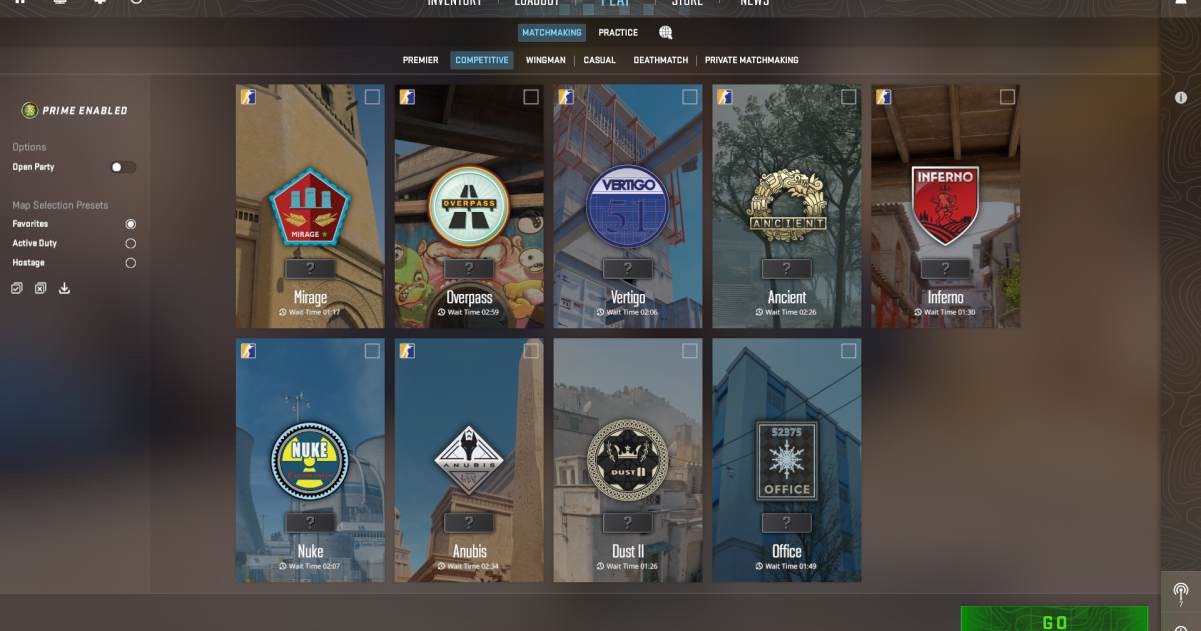Click the Map Selection Presets heading
The width and height of the screenshot is (1201, 631).
(x=60, y=205)
